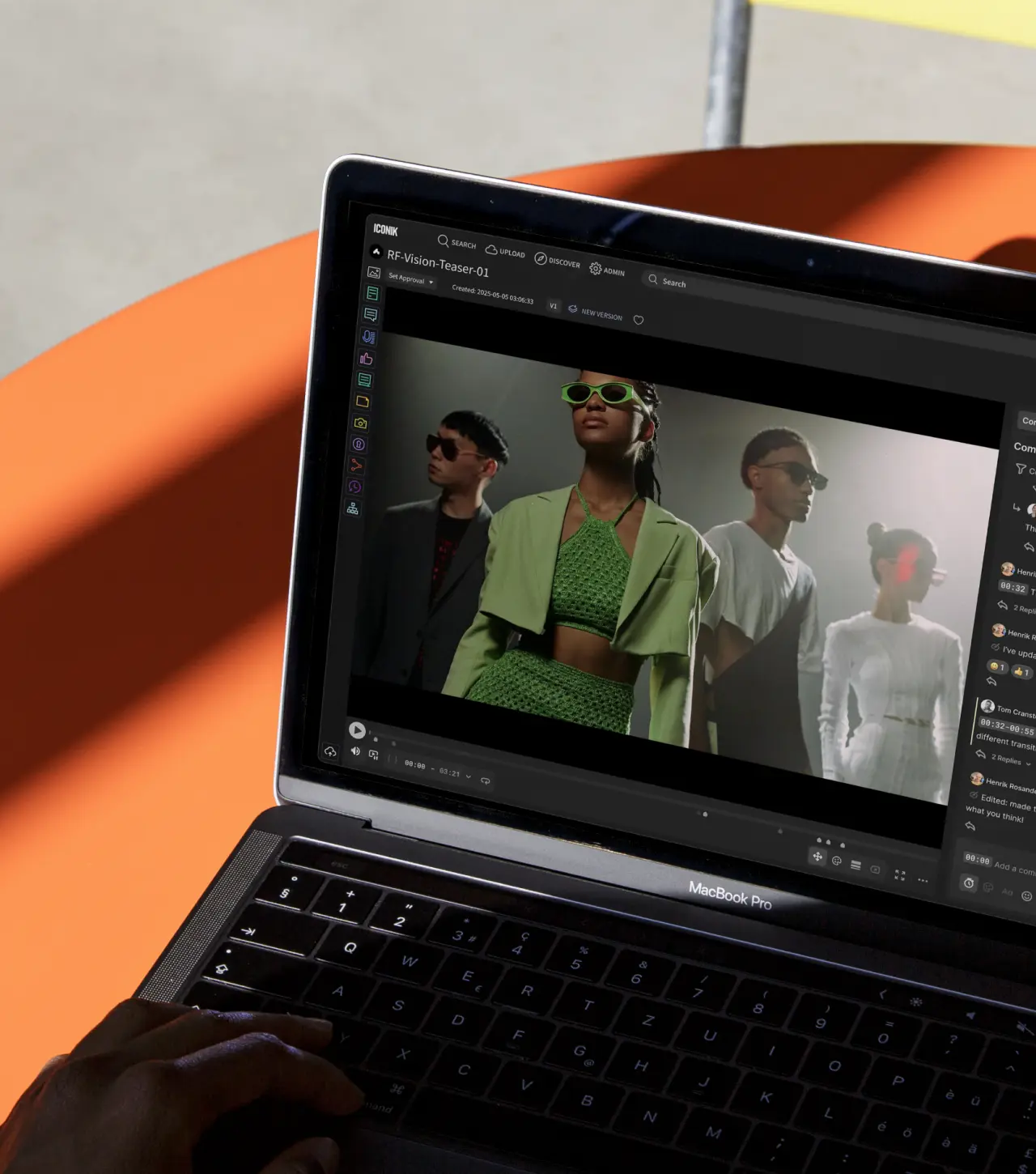Jump to the 00:32-00:55 range in Tom's comment

pyautogui.click(x=1007, y=726)
